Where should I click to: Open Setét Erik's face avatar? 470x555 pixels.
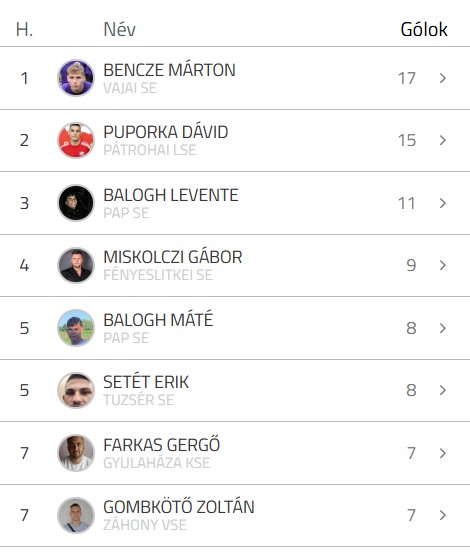76,390
